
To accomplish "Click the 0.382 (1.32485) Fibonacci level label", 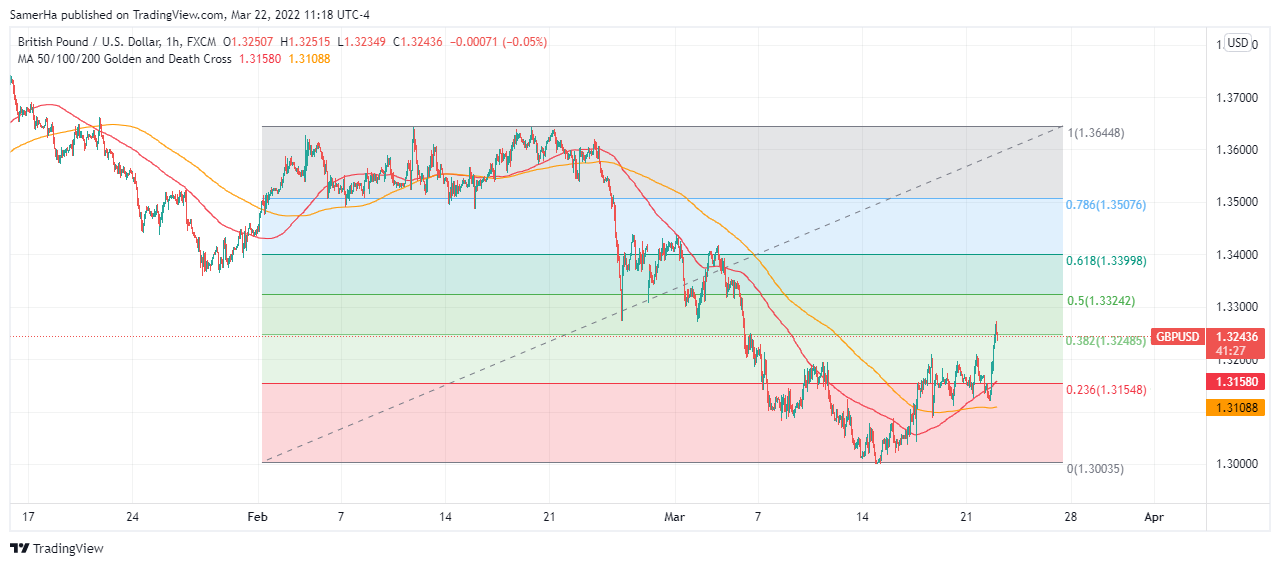I will pyautogui.click(x=1105, y=341).
